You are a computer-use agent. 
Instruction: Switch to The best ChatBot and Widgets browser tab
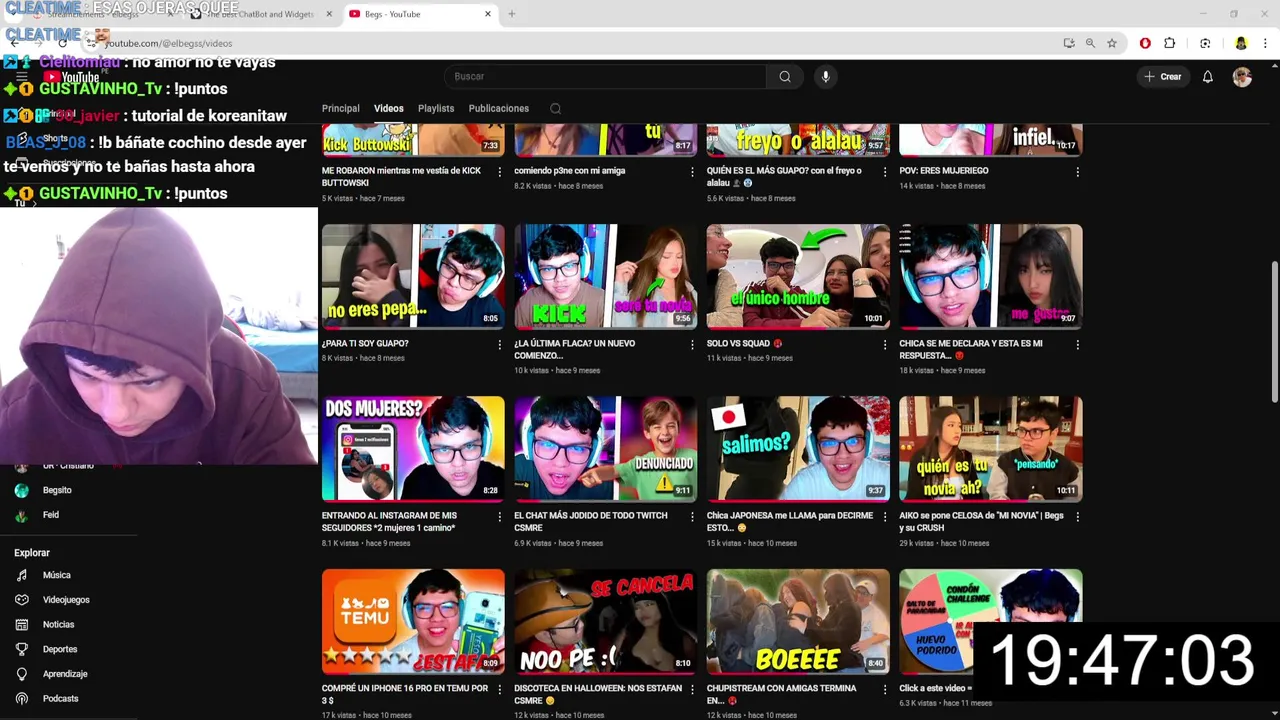pos(260,14)
